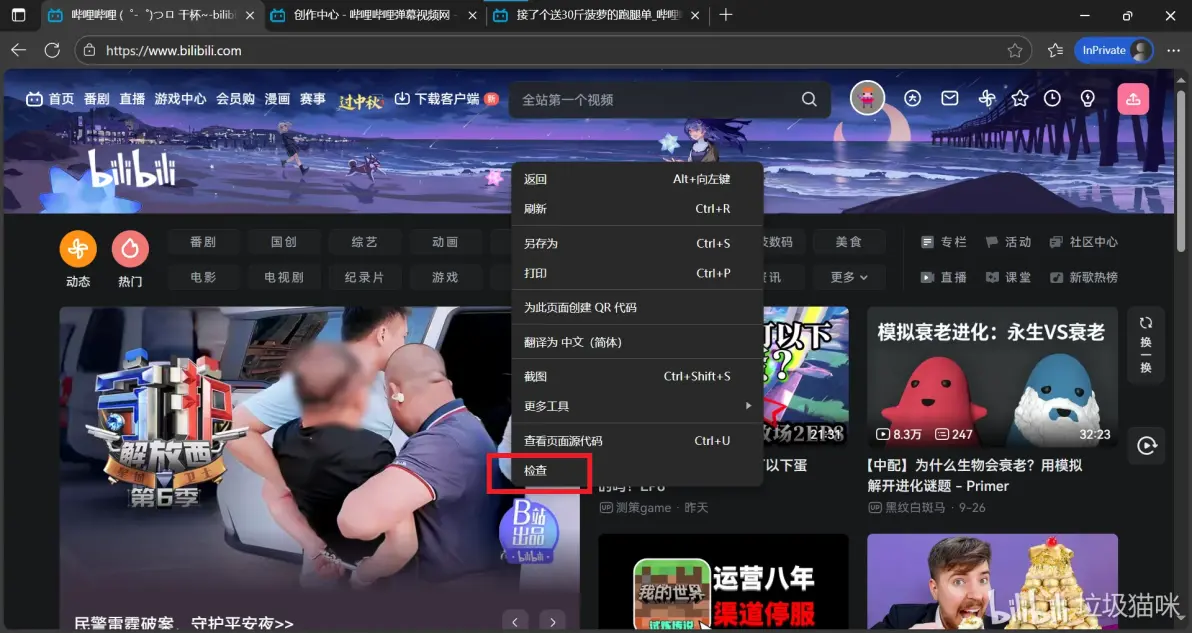1192x633 pixels.
Task: Open the 综艺 category button
Action: click(x=364, y=242)
